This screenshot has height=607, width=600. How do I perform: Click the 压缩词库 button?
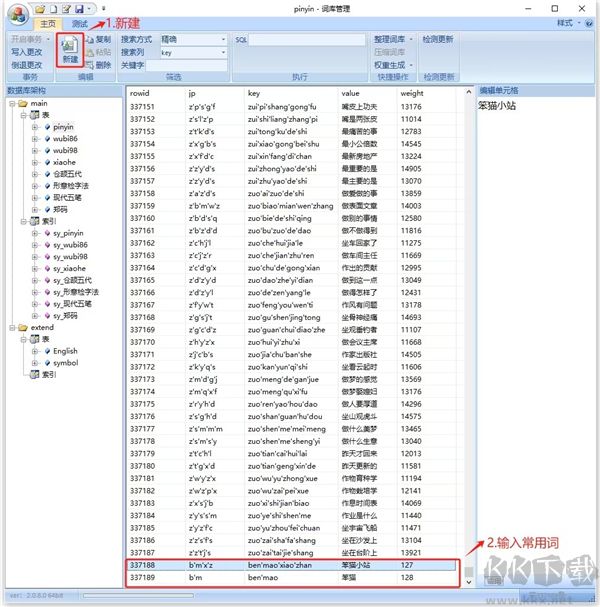(389, 52)
